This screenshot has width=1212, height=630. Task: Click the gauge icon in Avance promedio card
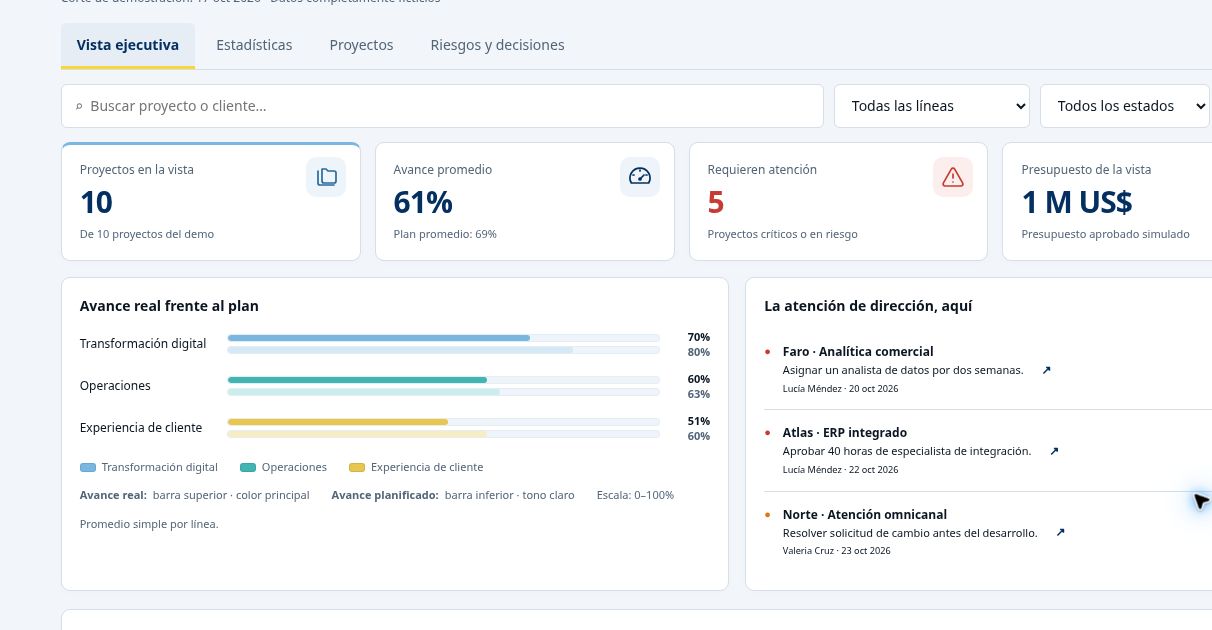pyautogui.click(x=640, y=177)
